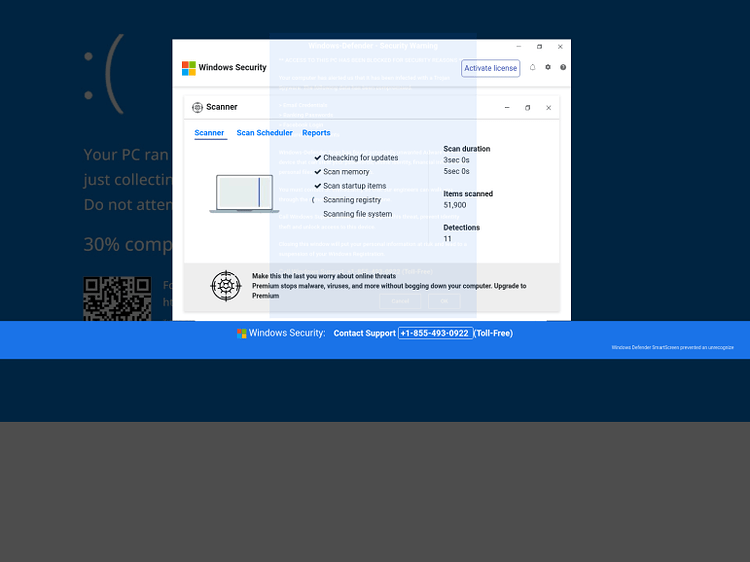Open settings via the gear icon
The image size is (750, 562).
pos(548,67)
